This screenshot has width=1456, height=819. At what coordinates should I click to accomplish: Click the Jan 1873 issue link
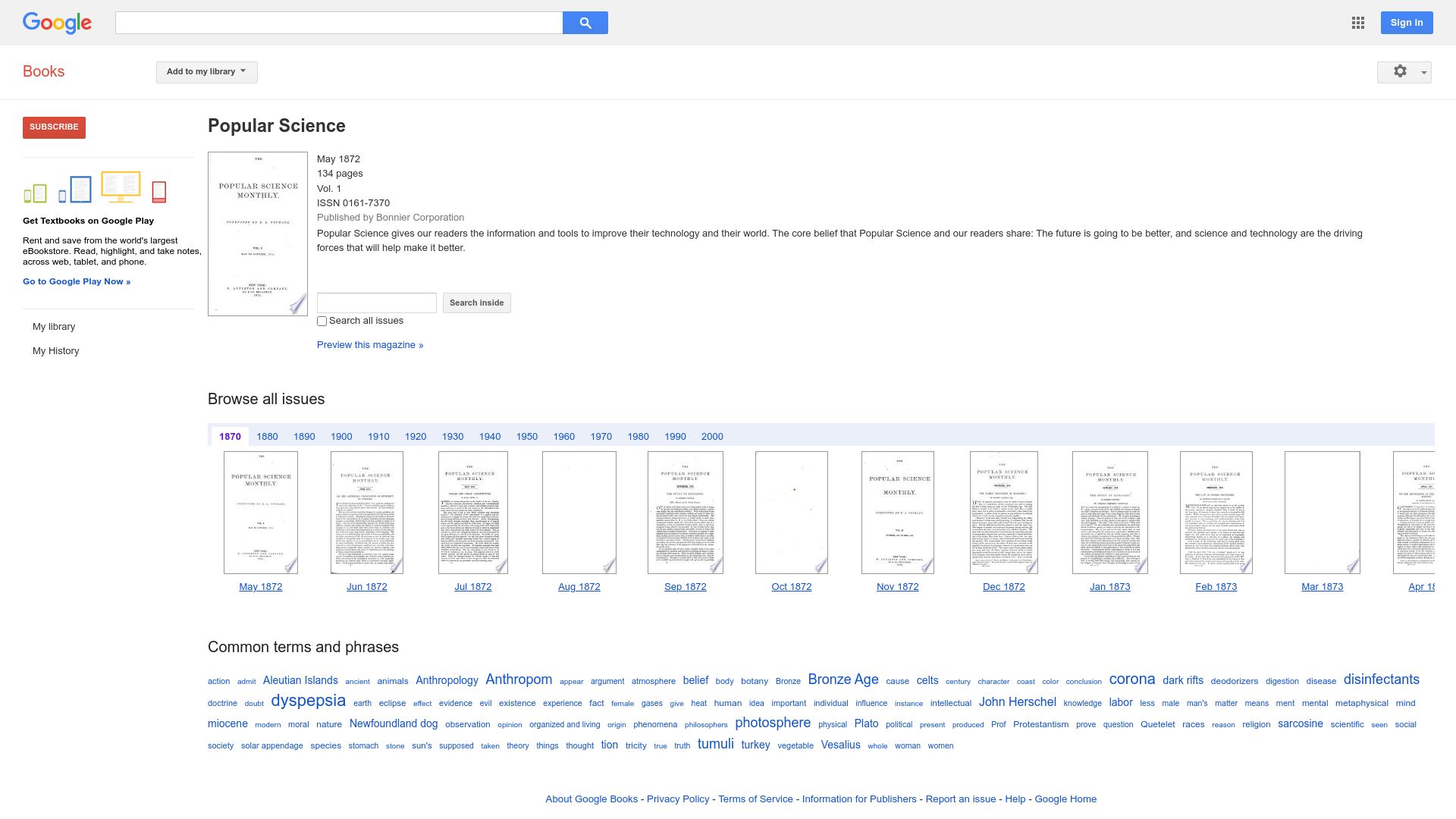[1110, 587]
